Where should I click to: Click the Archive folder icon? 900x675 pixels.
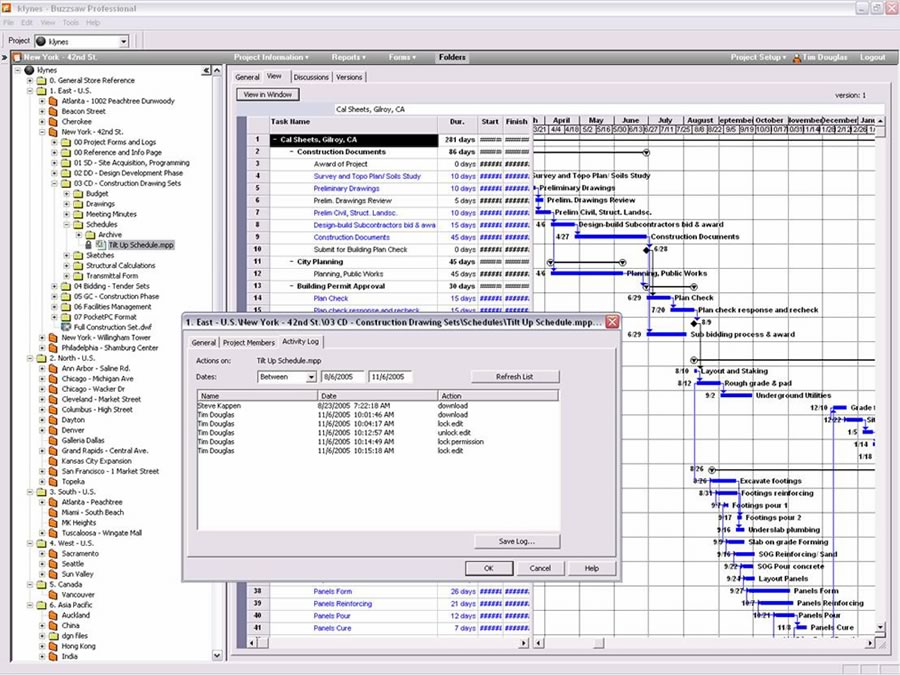(90, 235)
